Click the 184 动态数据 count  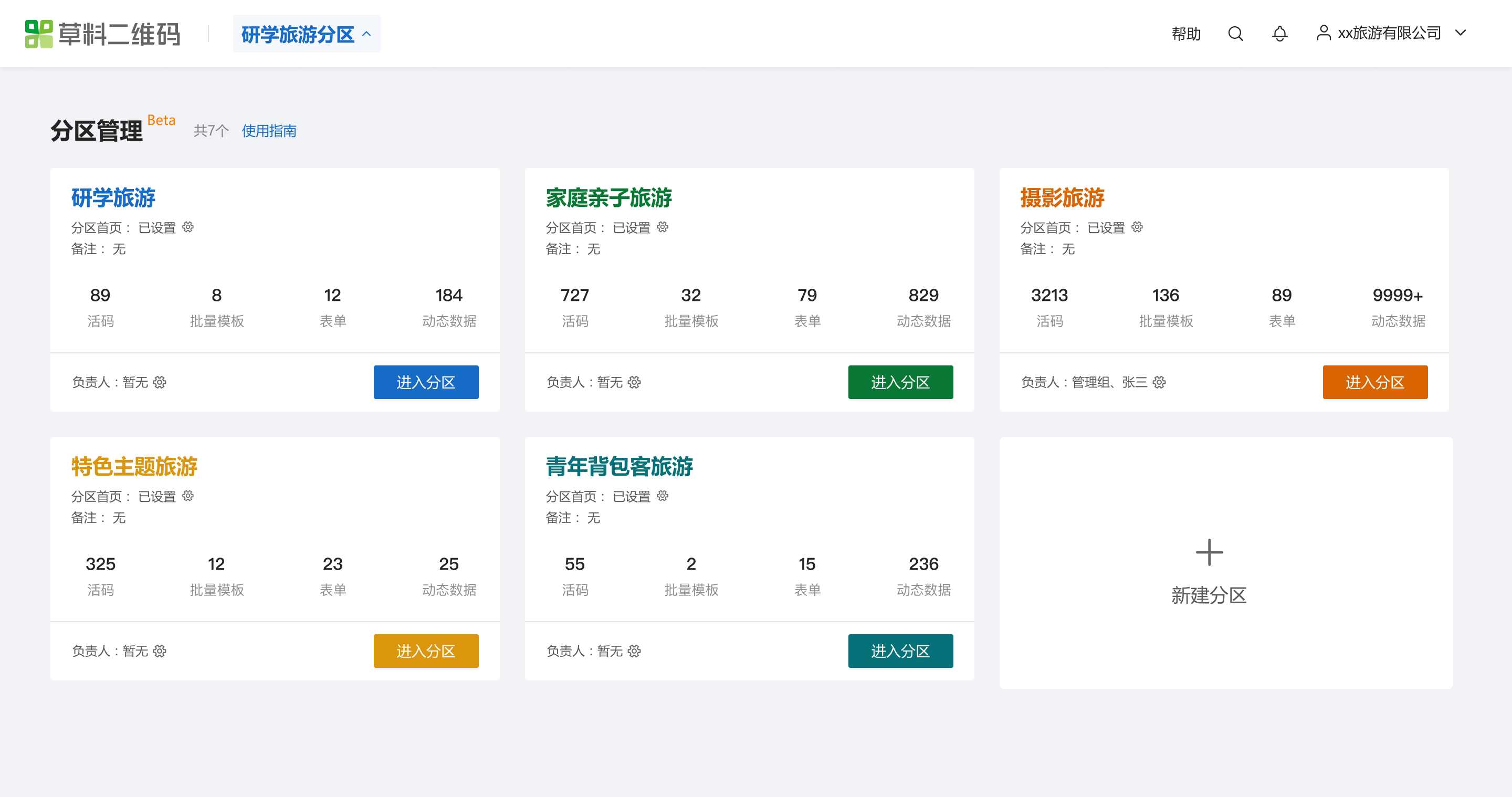(449, 295)
